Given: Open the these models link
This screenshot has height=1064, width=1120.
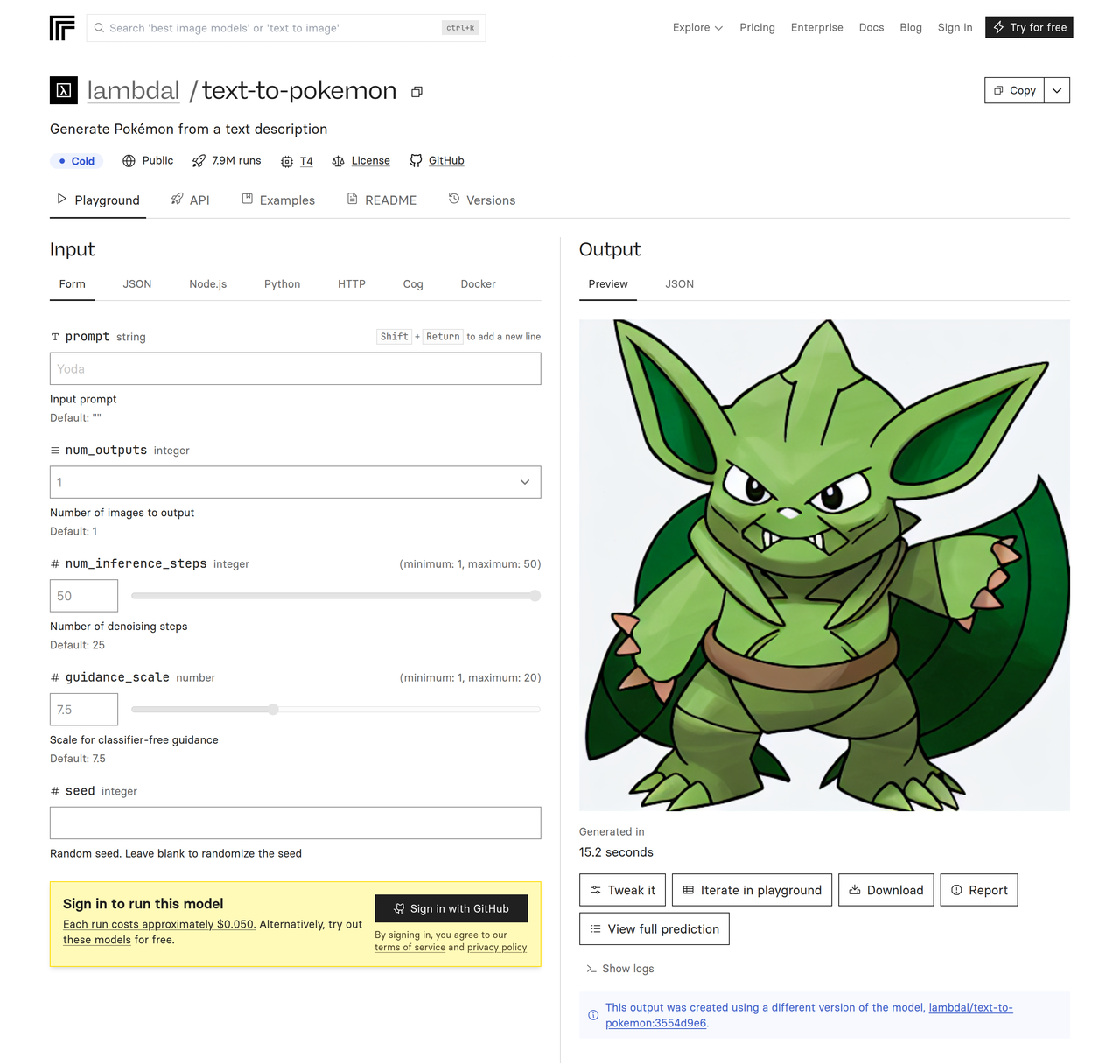Looking at the screenshot, I should pos(97,940).
